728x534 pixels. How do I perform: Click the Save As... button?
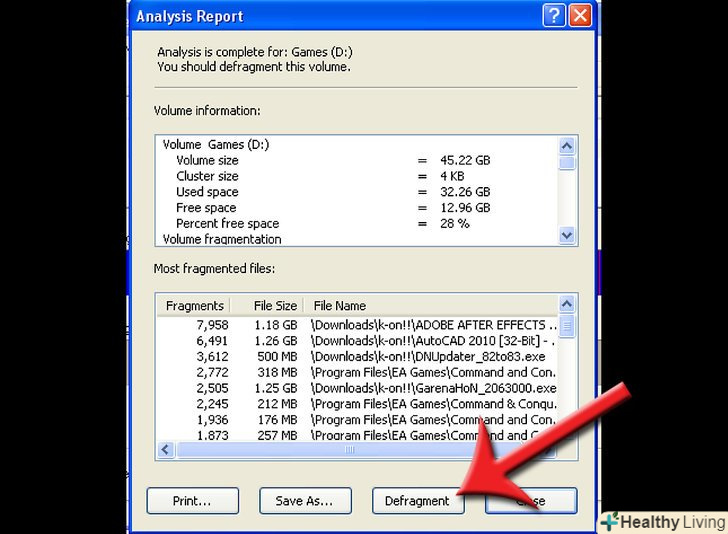[x=305, y=501]
